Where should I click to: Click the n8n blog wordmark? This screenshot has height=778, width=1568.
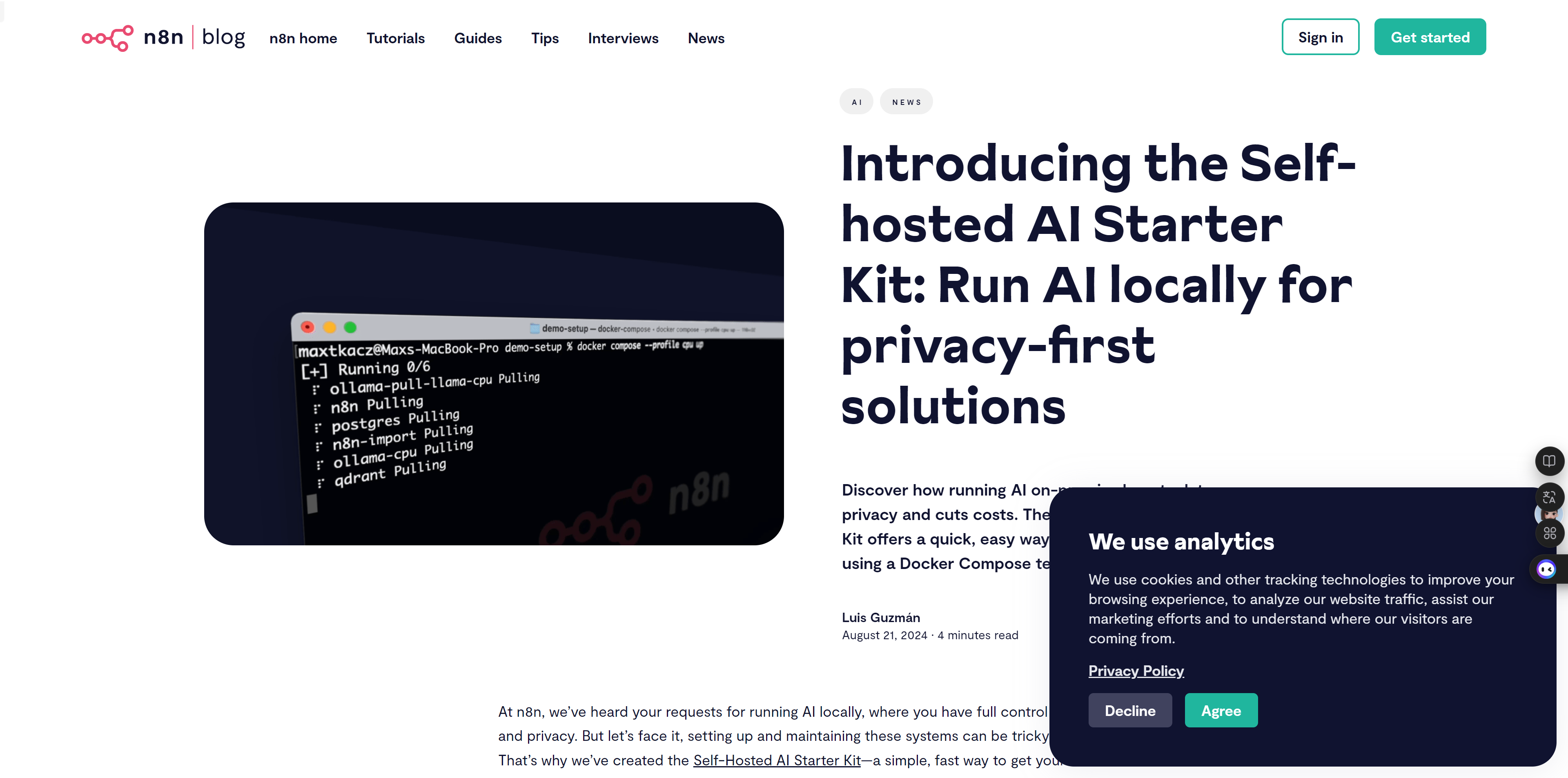click(x=194, y=37)
